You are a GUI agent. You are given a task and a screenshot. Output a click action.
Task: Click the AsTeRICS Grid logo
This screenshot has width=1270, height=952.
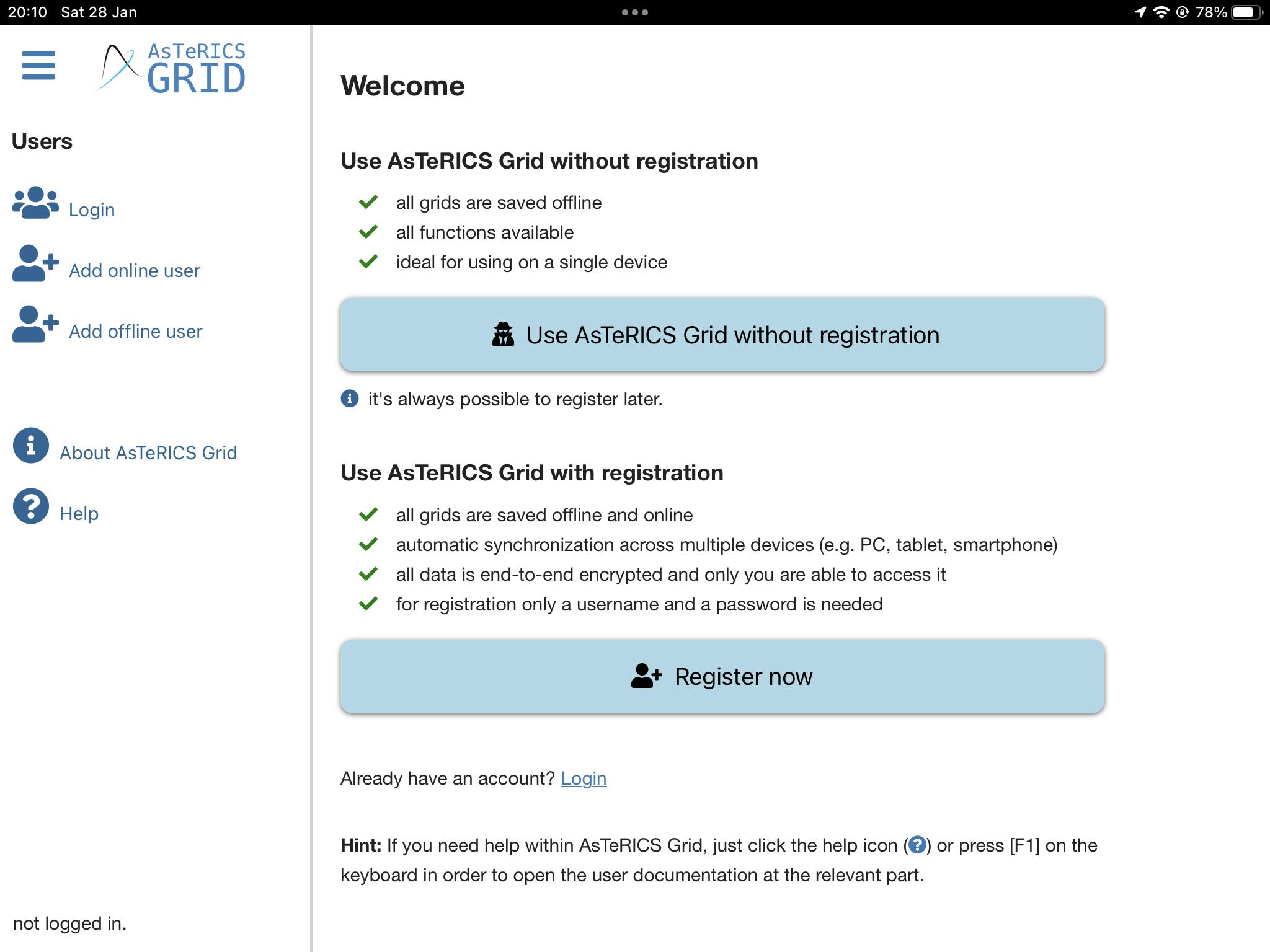point(172,68)
